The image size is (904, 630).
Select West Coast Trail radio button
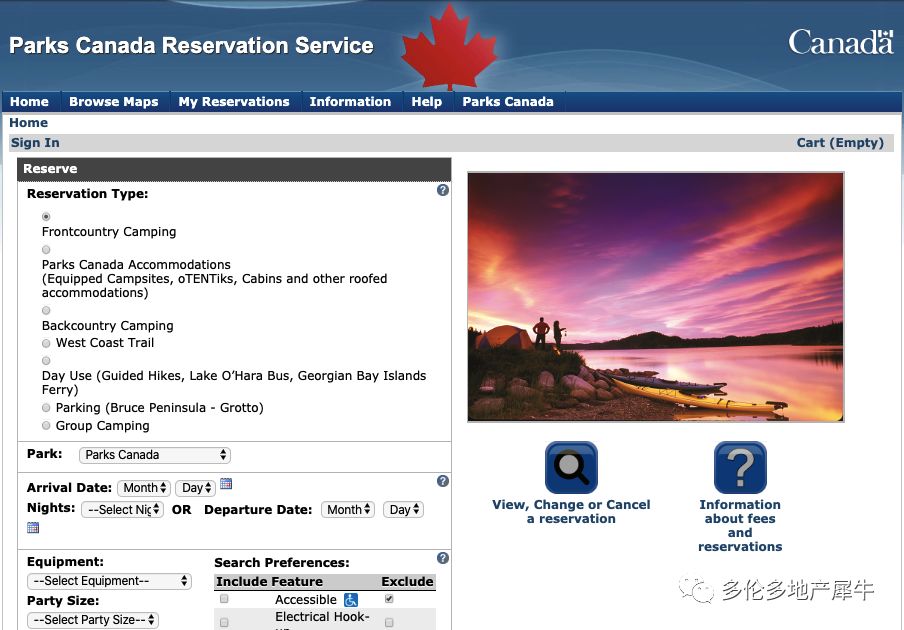[46, 344]
